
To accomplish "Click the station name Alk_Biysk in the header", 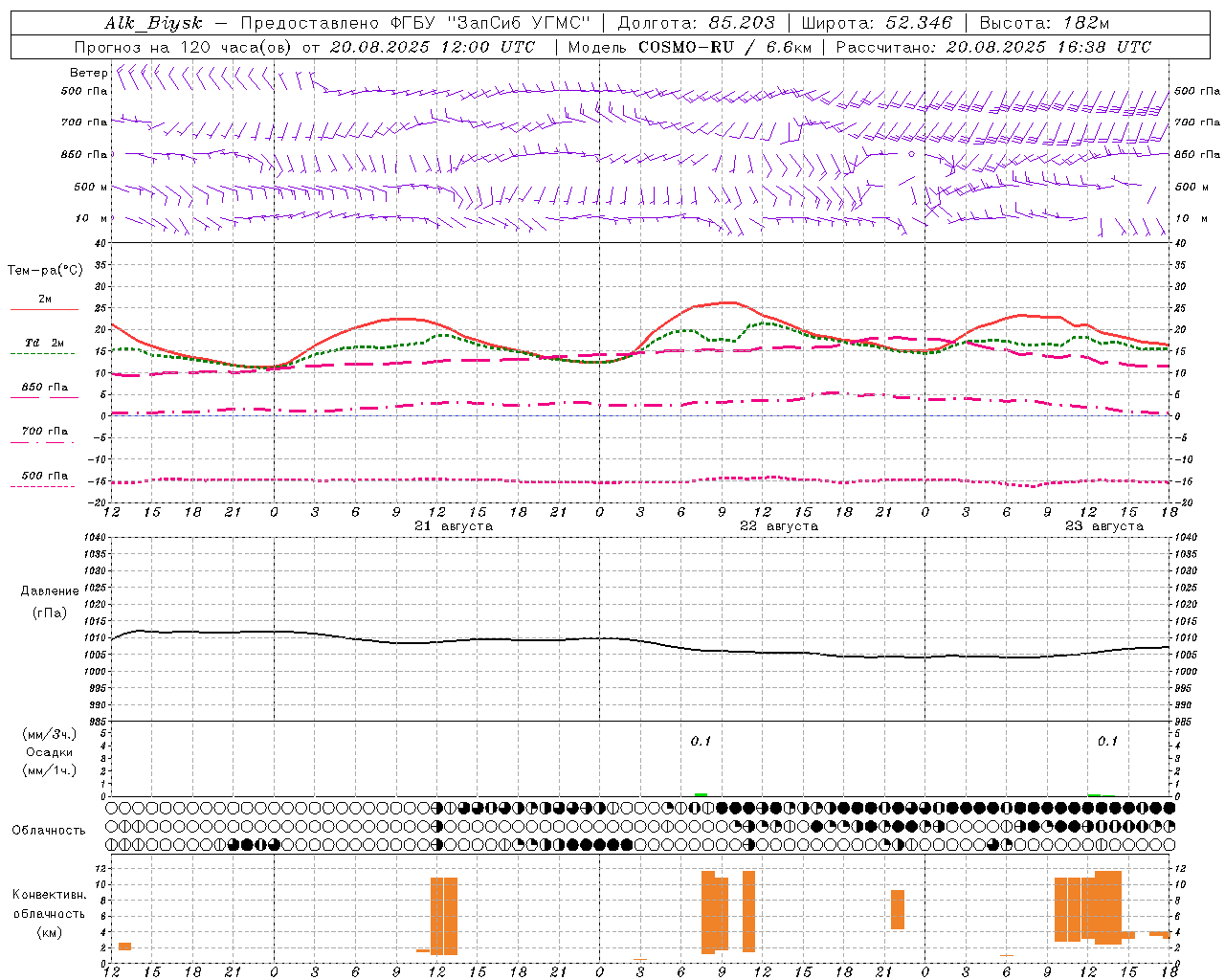I will click(153, 24).
